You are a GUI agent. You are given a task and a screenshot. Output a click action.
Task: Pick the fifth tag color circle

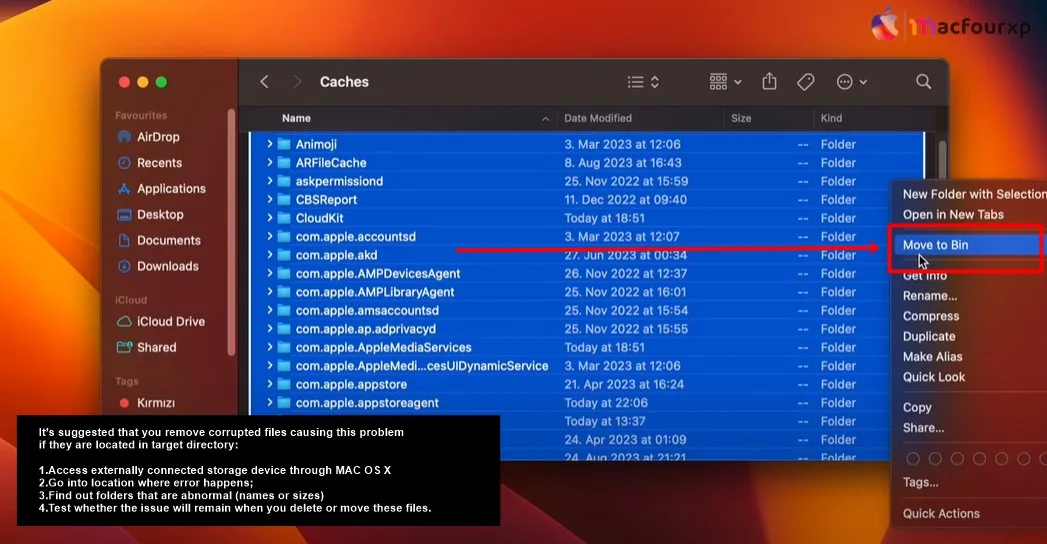(x=1001, y=459)
